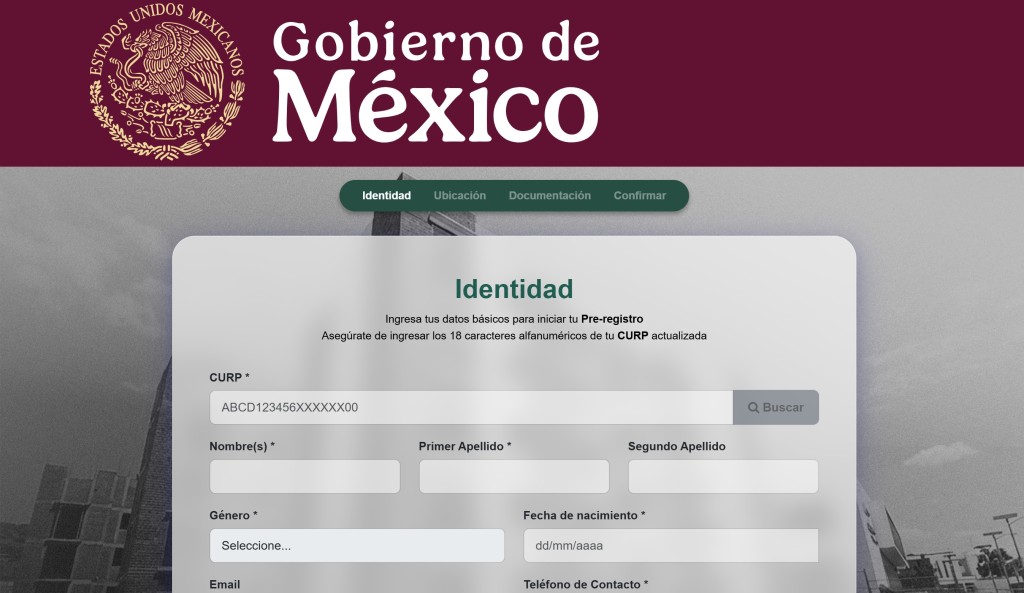Click the 'Asegúrate de ingresar los 18 caracteres' instruction text
The image size is (1024, 593).
(514, 336)
